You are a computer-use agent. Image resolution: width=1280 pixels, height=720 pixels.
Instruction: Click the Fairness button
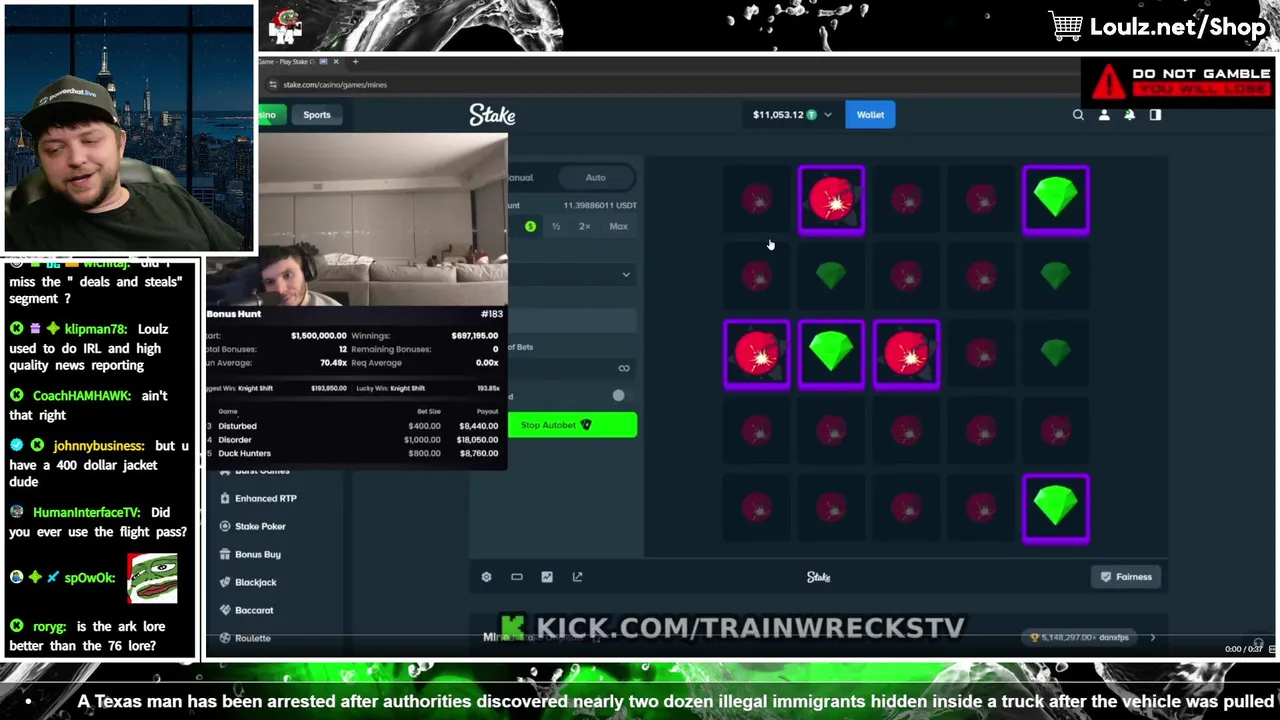click(x=1126, y=577)
